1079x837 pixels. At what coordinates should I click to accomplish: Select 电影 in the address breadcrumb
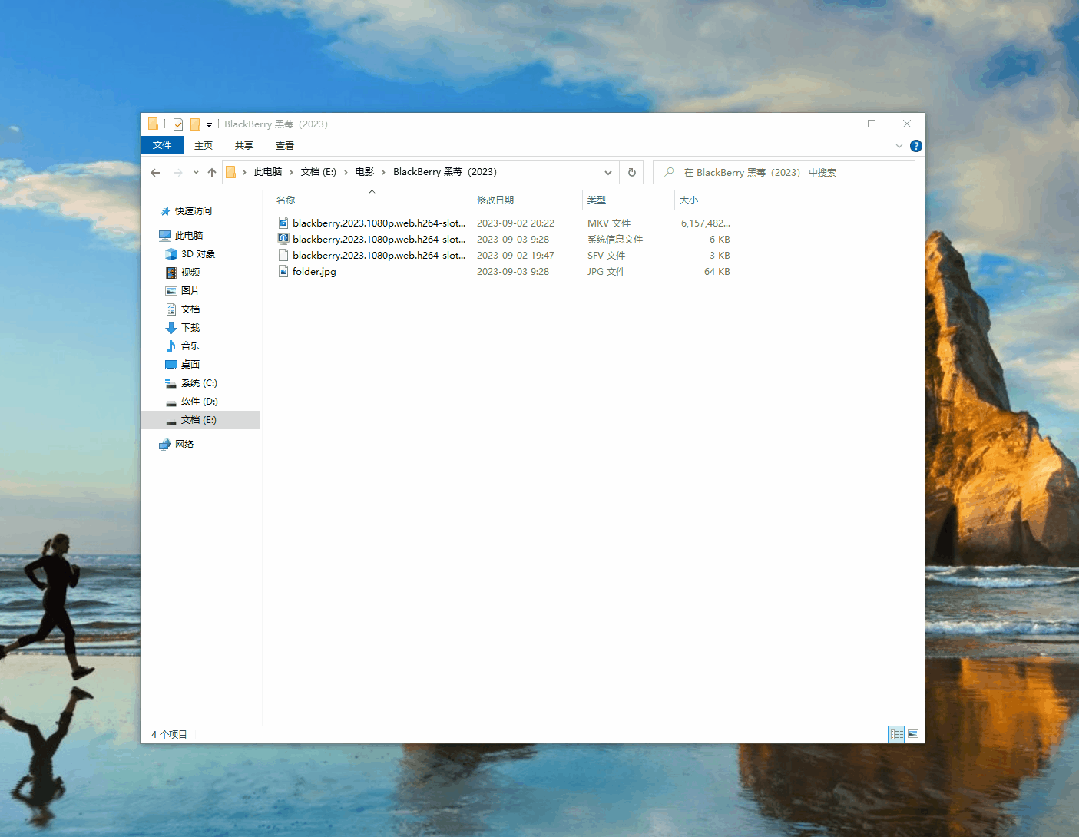point(365,171)
